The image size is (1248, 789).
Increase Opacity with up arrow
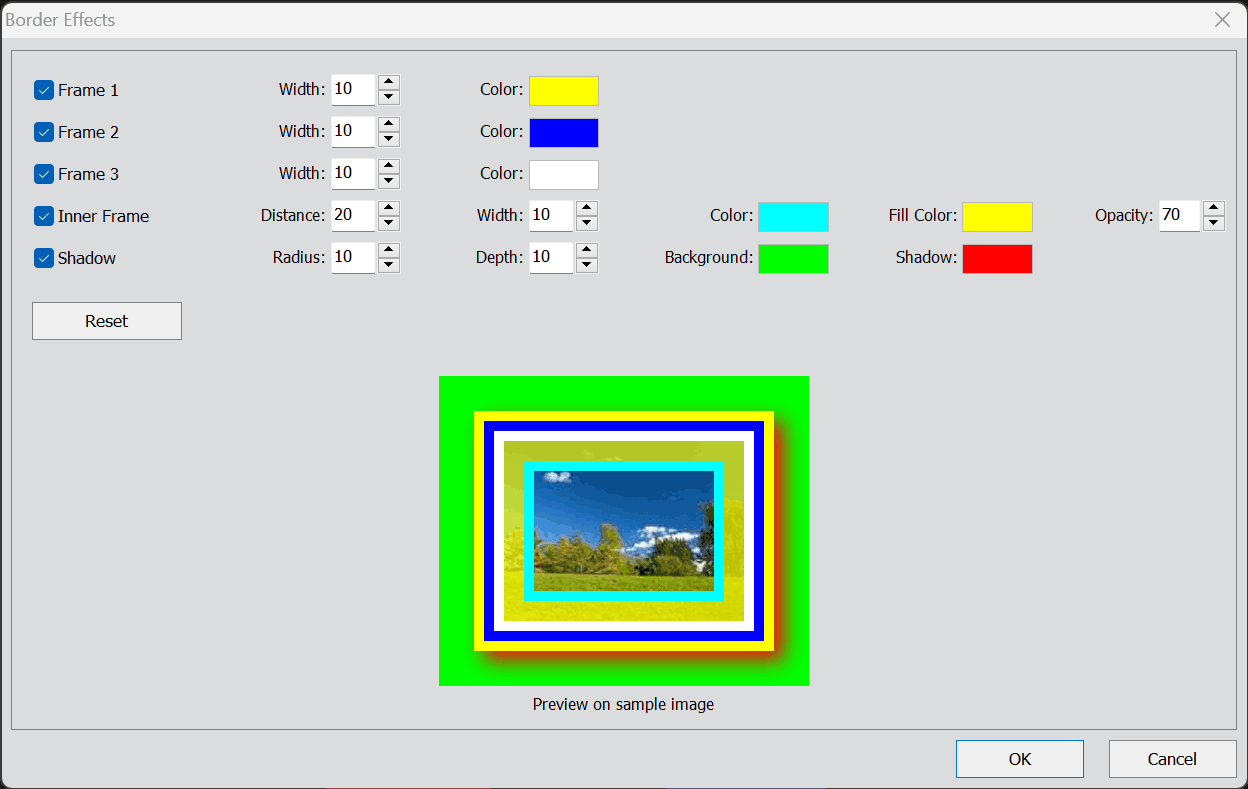[1214, 208]
